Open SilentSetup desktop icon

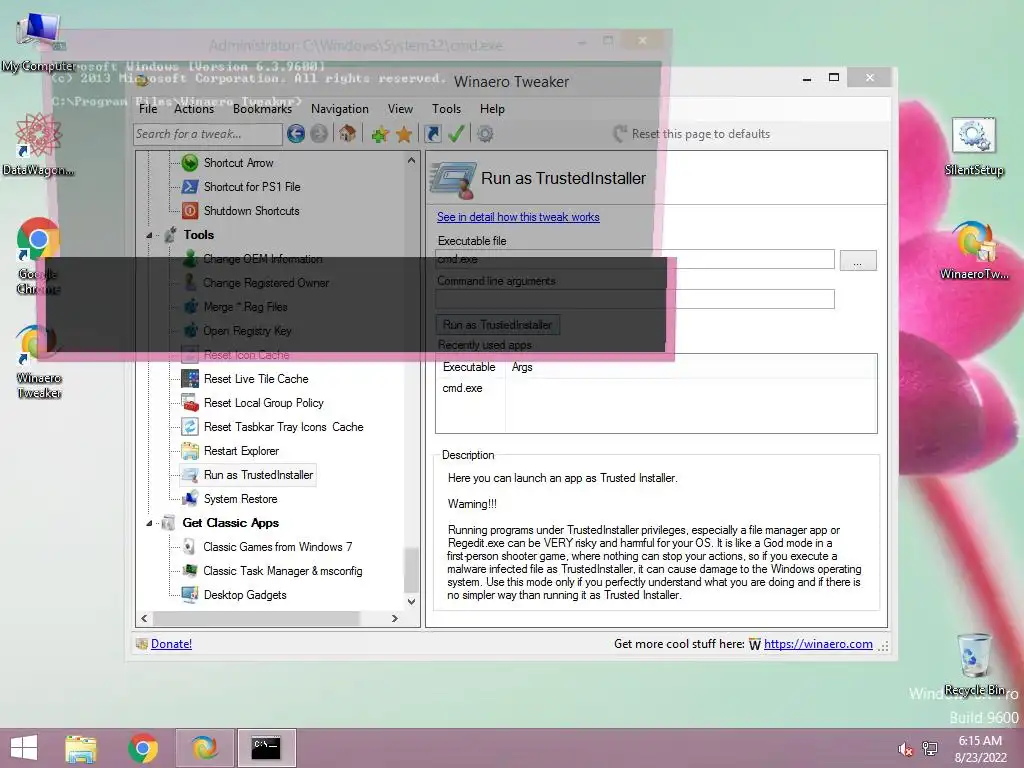click(x=974, y=147)
